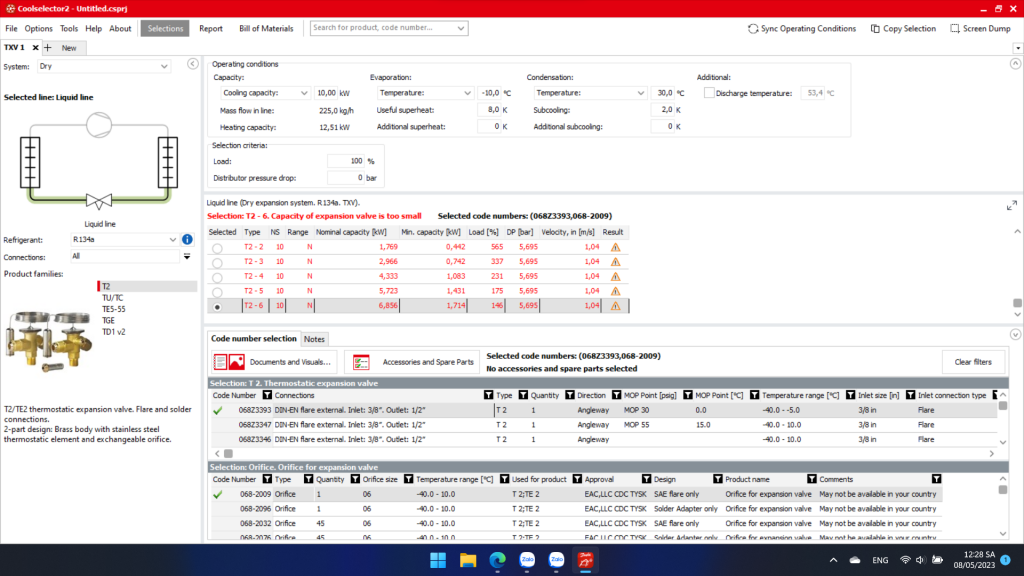The height and width of the screenshot is (576, 1024).
Task: Click the refrigerant info icon
Action: [187, 240]
